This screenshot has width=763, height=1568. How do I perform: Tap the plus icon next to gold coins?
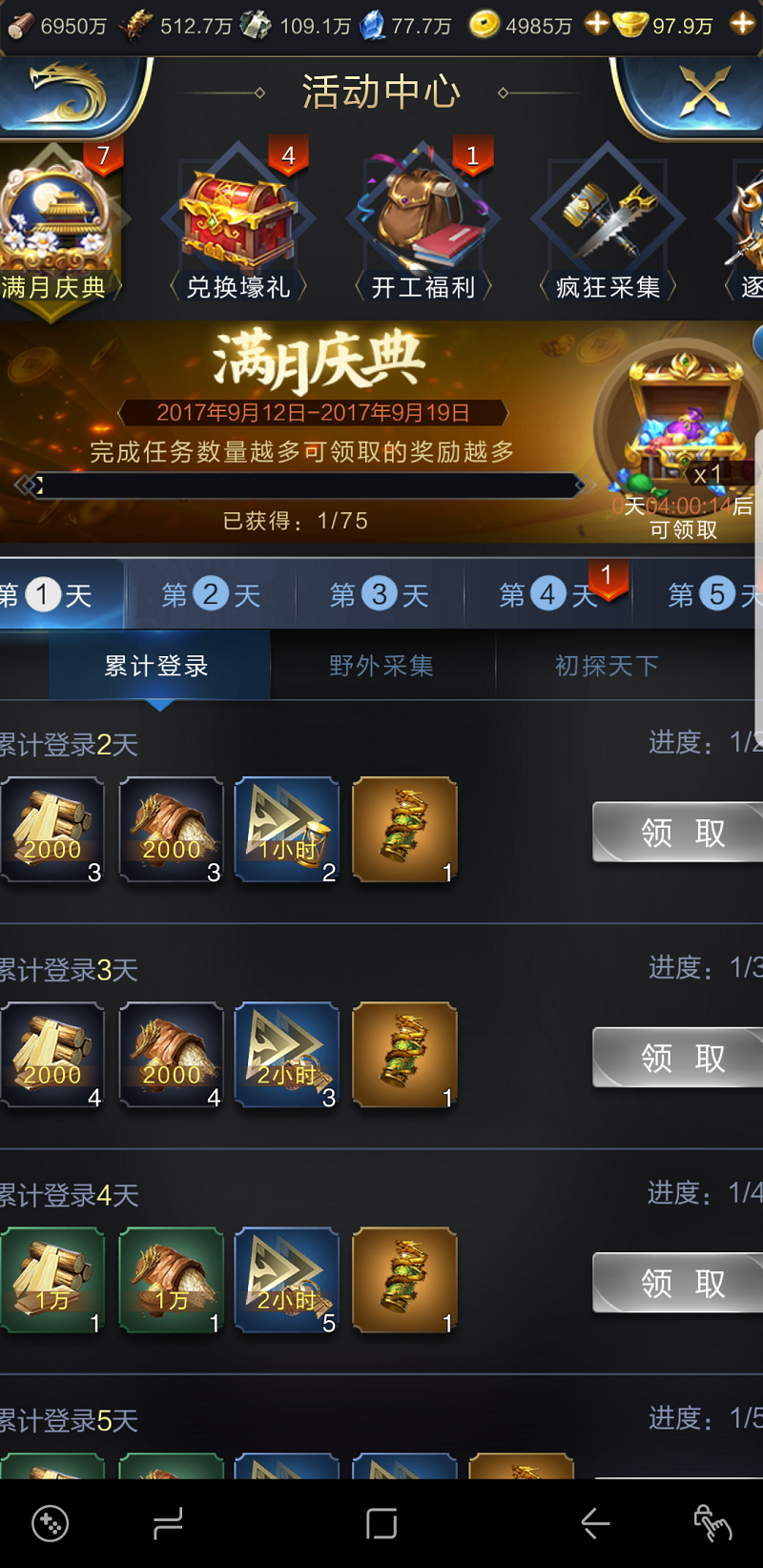coord(597,23)
